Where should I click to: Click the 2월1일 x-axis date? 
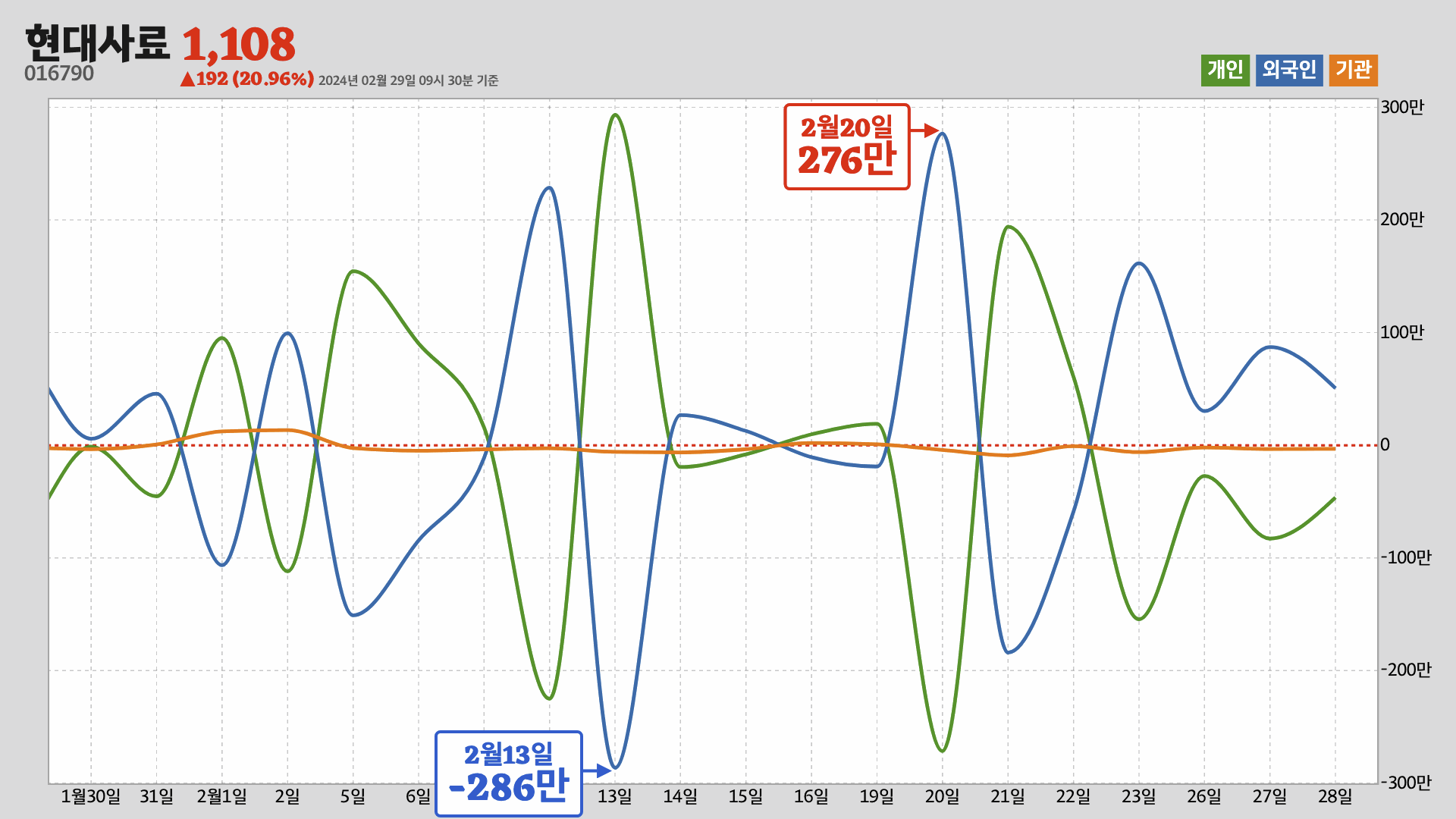point(222,796)
